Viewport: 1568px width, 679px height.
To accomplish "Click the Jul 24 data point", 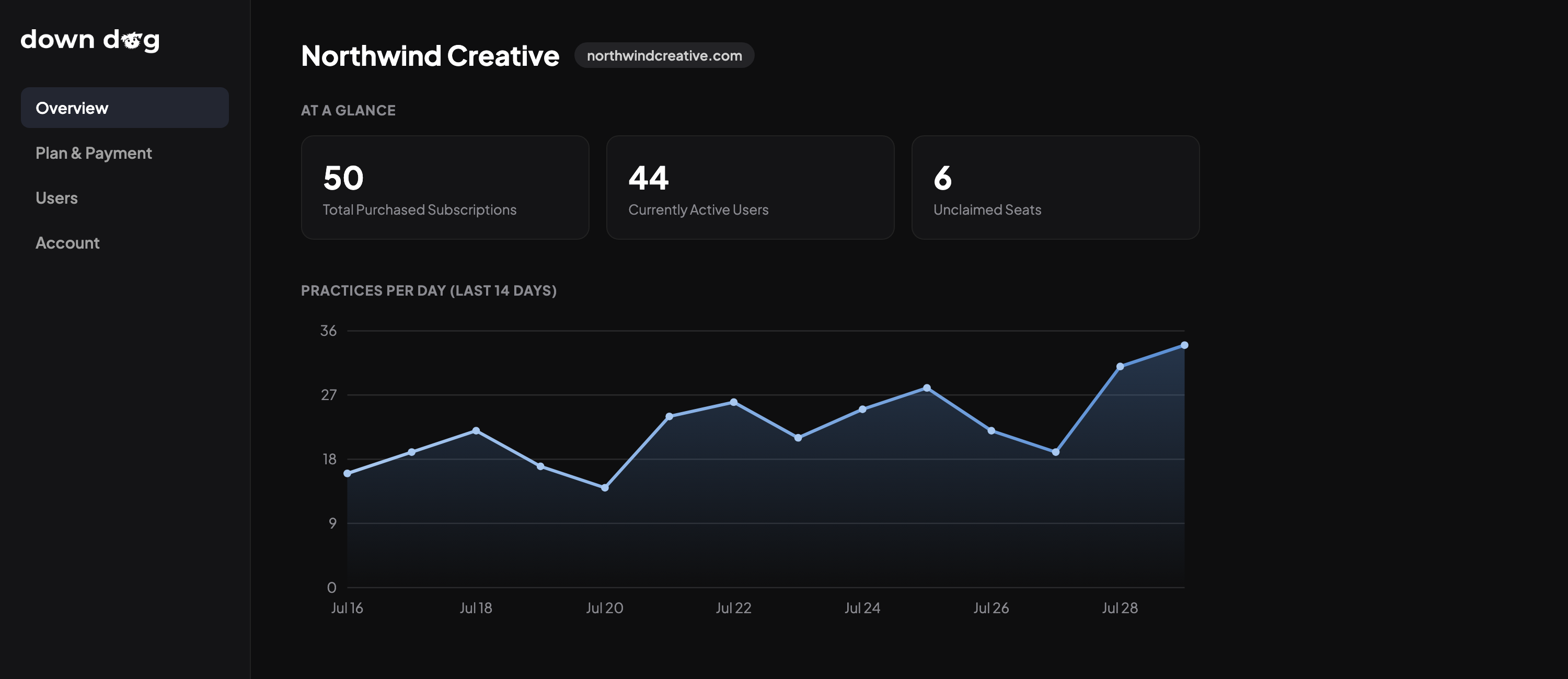I will click(862, 409).
